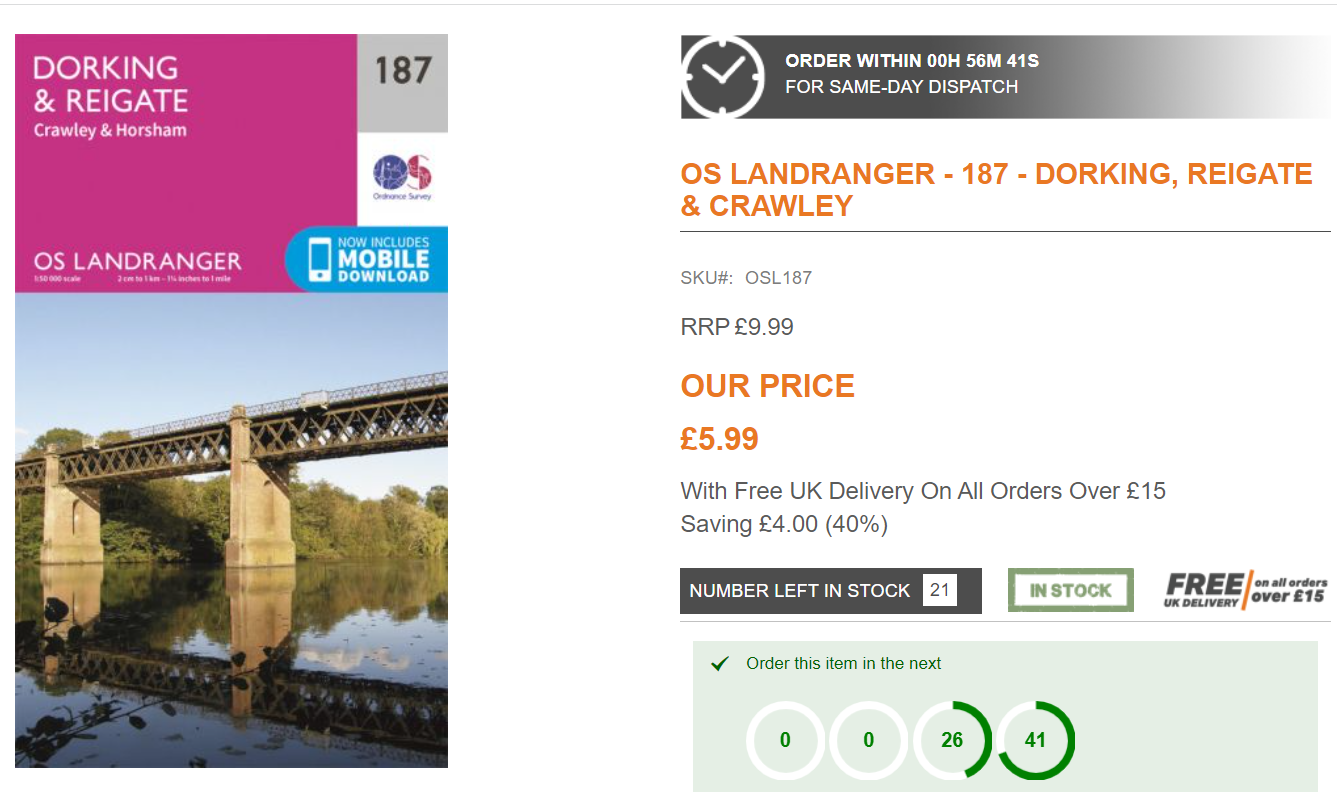The width and height of the screenshot is (1337, 792).
Task: Click the £5.99 our price text
Action: point(720,439)
